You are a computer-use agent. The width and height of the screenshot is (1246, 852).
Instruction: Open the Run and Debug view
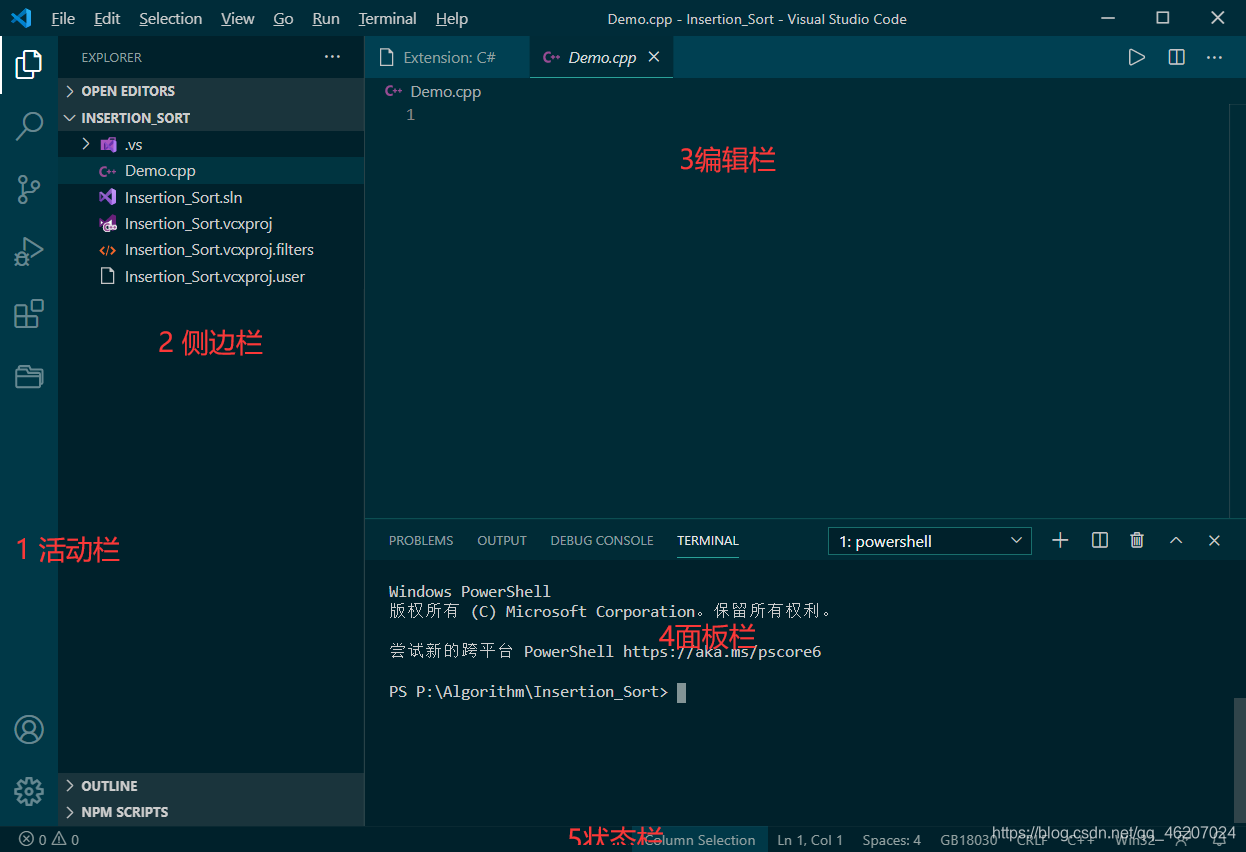point(29,251)
